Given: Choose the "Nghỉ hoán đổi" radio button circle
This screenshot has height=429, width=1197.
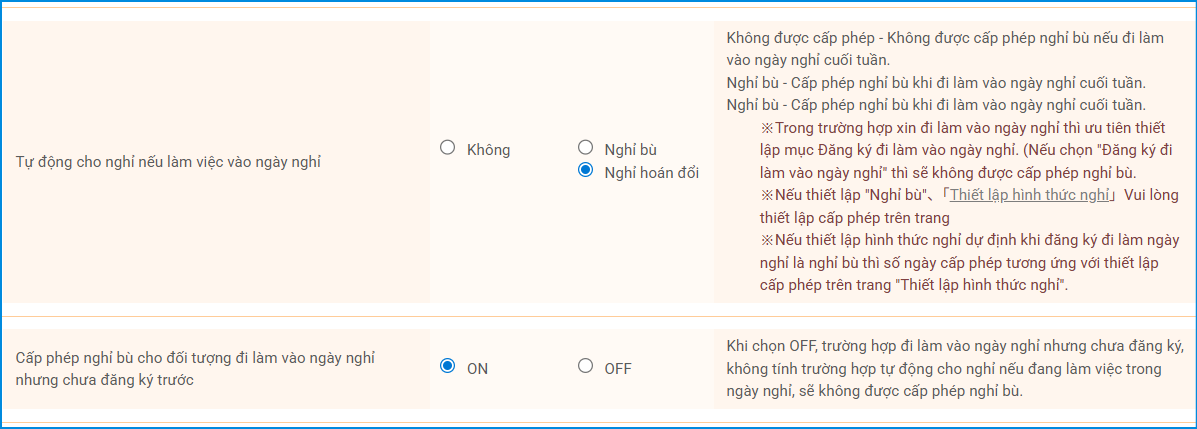Looking at the screenshot, I should [x=586, y=171].
